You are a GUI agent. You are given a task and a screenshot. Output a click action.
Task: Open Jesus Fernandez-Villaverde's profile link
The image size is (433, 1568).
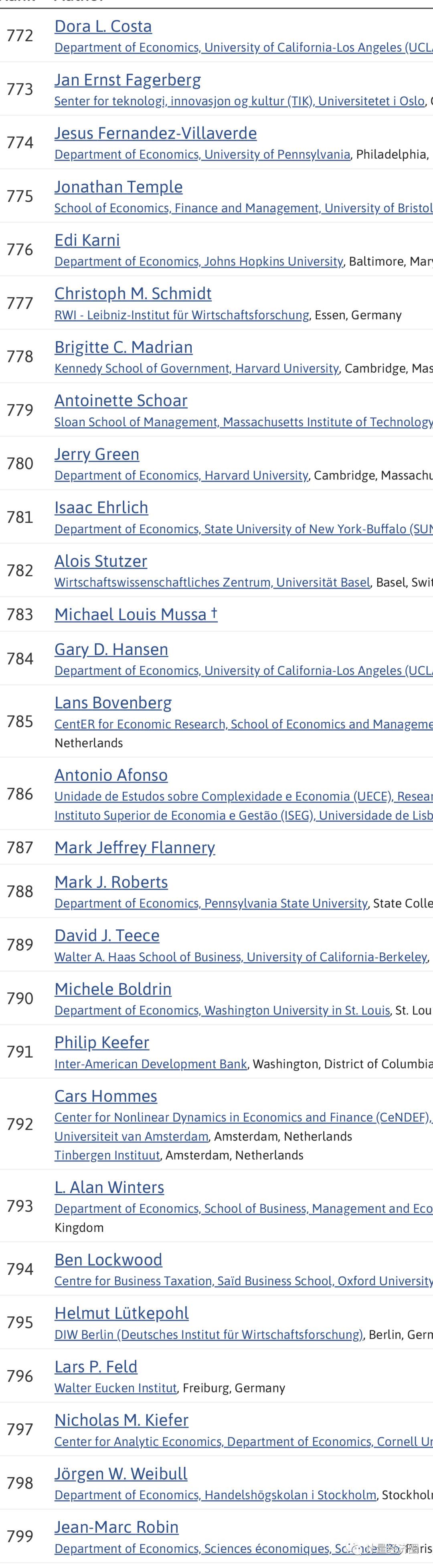tap(155, 133)
